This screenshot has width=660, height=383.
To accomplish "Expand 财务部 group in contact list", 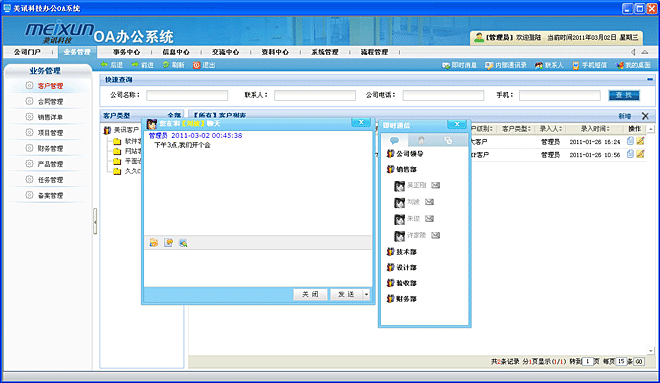I will pyautogui.click(x=402, y=299).
